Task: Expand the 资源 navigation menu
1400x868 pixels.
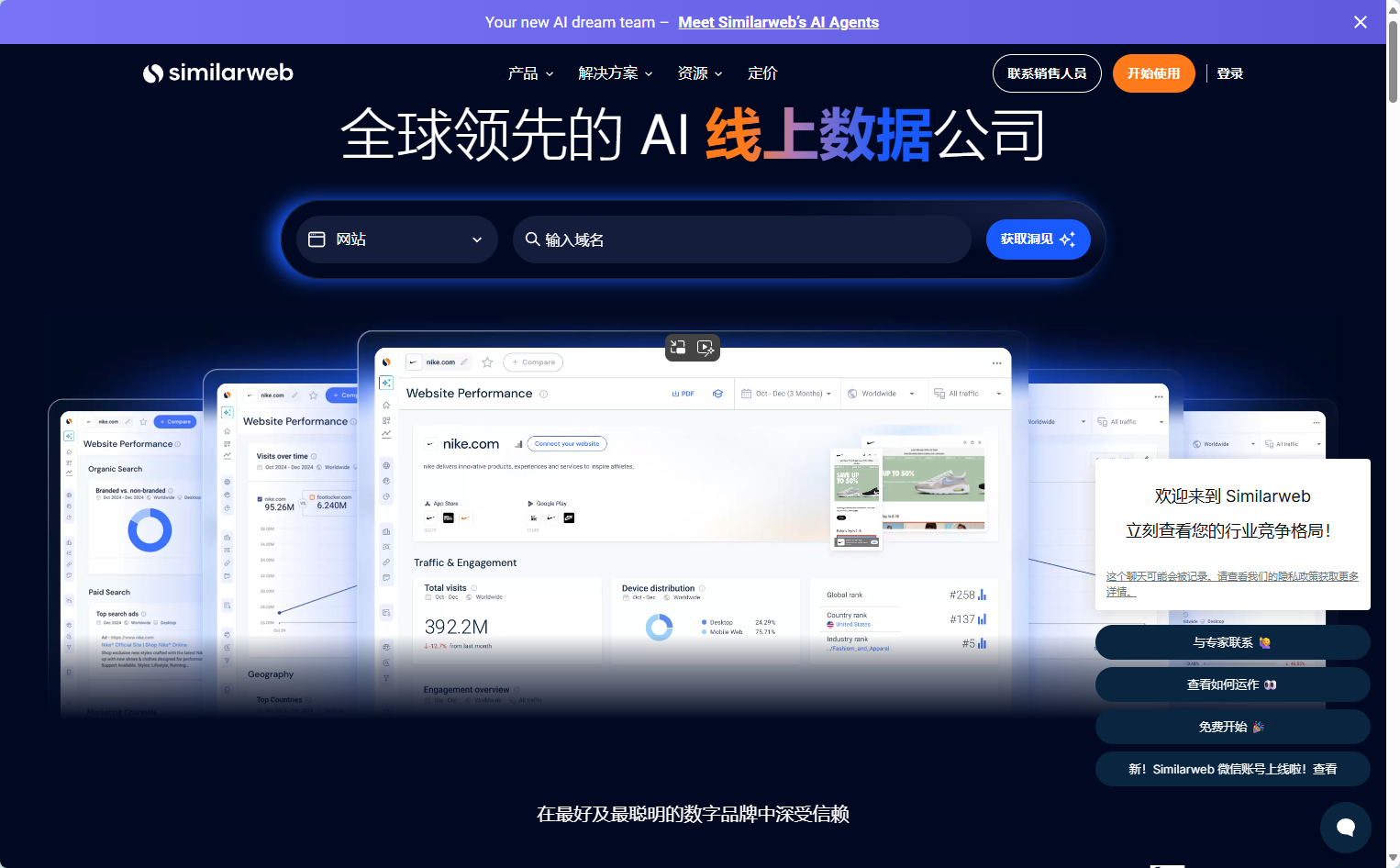Action: [700, 73]
